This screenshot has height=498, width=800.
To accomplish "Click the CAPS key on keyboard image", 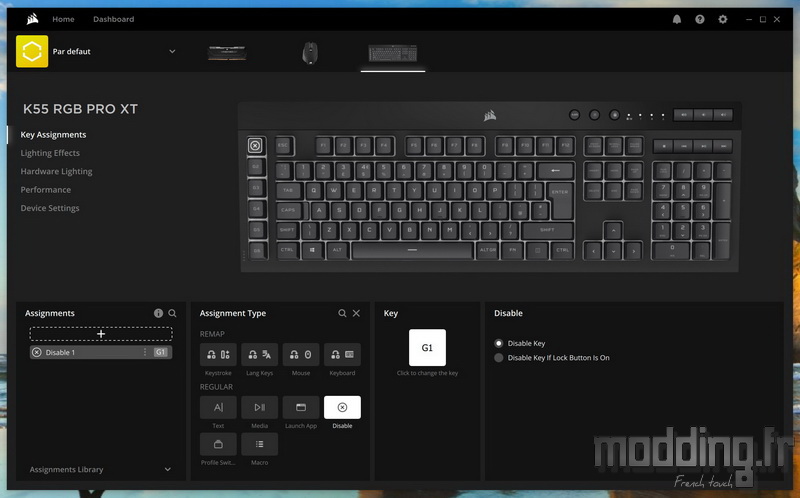I will click(291, 210).
